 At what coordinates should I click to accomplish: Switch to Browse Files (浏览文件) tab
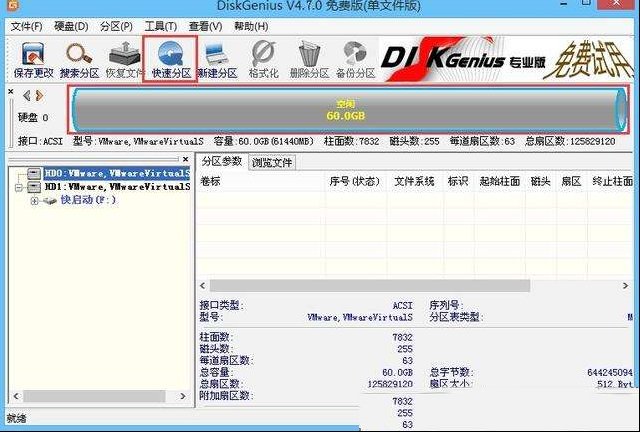pos(272,163)
